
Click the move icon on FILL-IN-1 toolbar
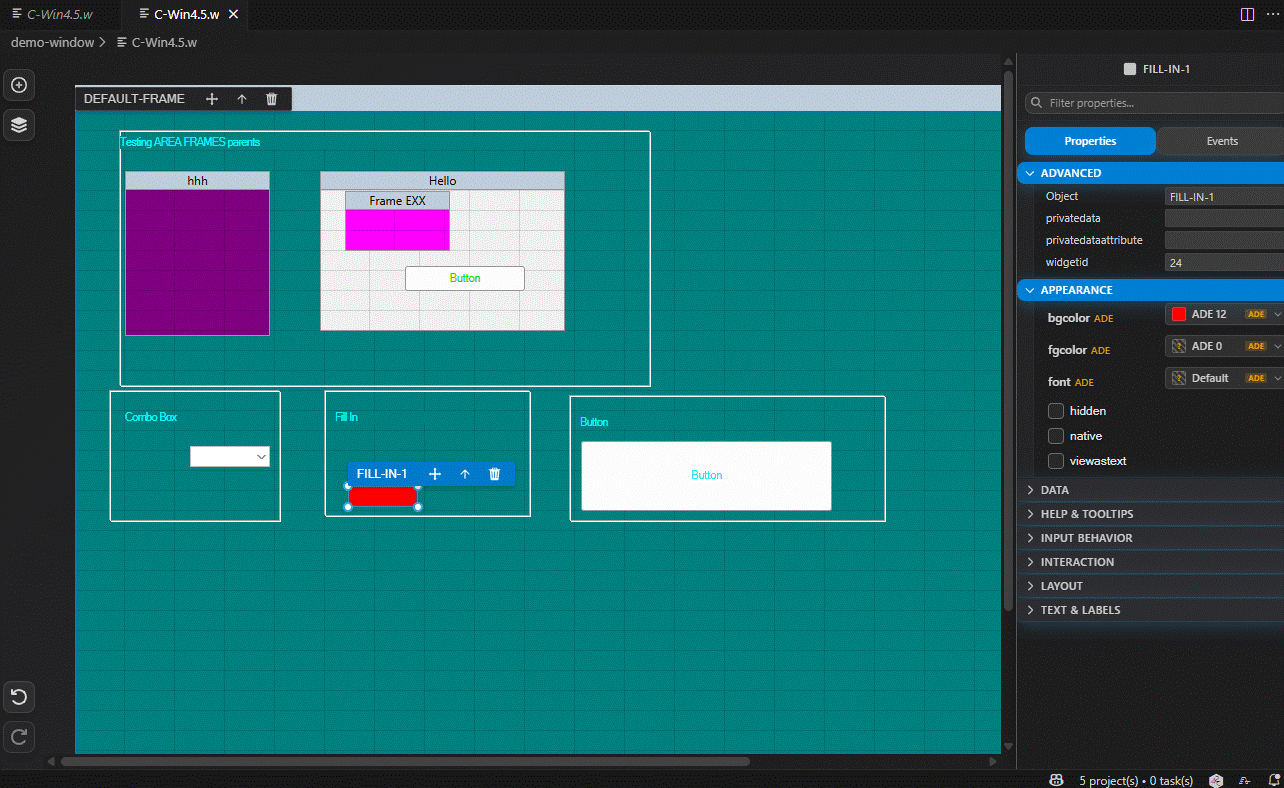coord(435,474)
